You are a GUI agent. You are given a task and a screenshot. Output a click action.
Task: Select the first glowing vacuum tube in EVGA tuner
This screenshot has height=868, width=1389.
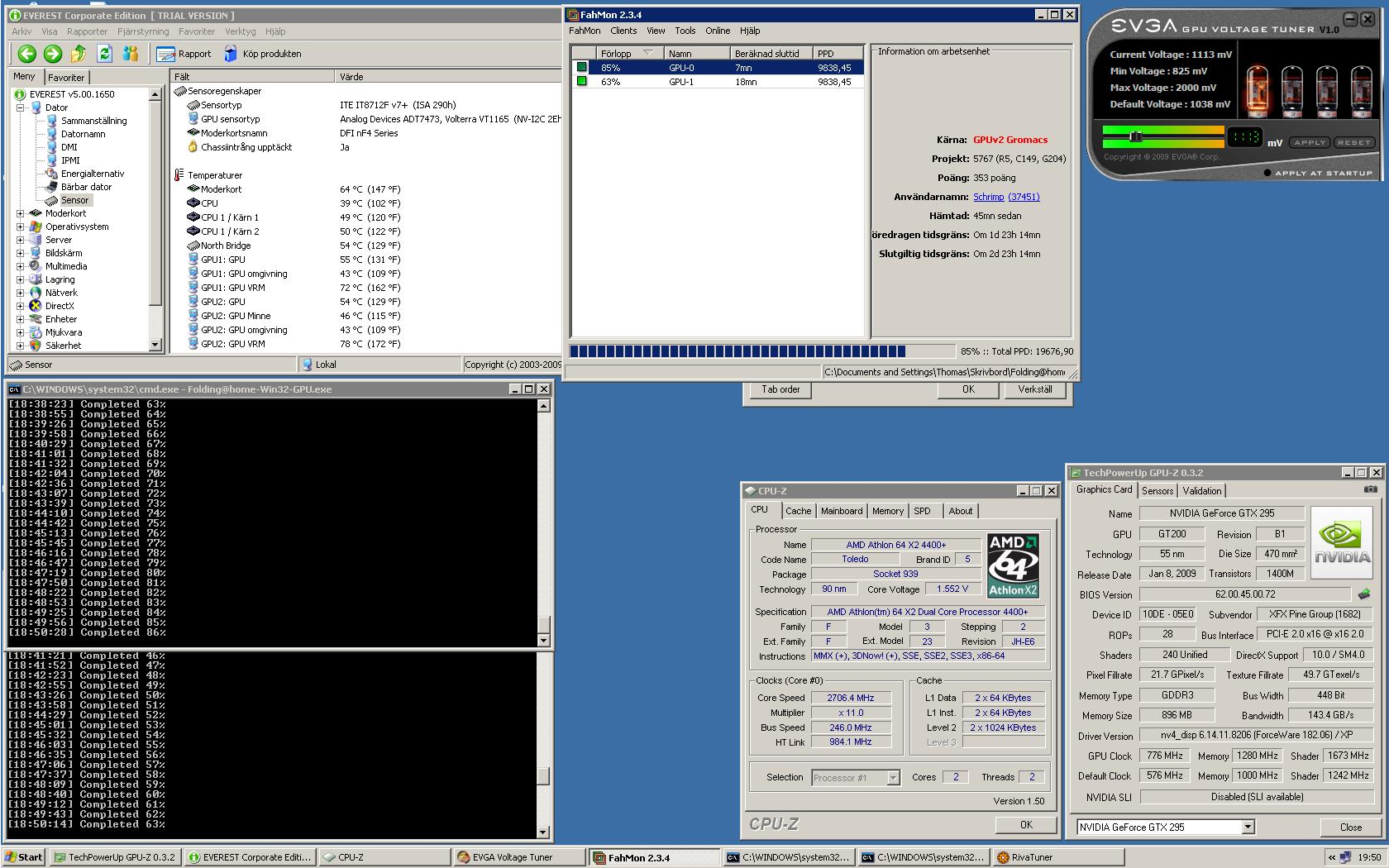[x=1257, y=91]
